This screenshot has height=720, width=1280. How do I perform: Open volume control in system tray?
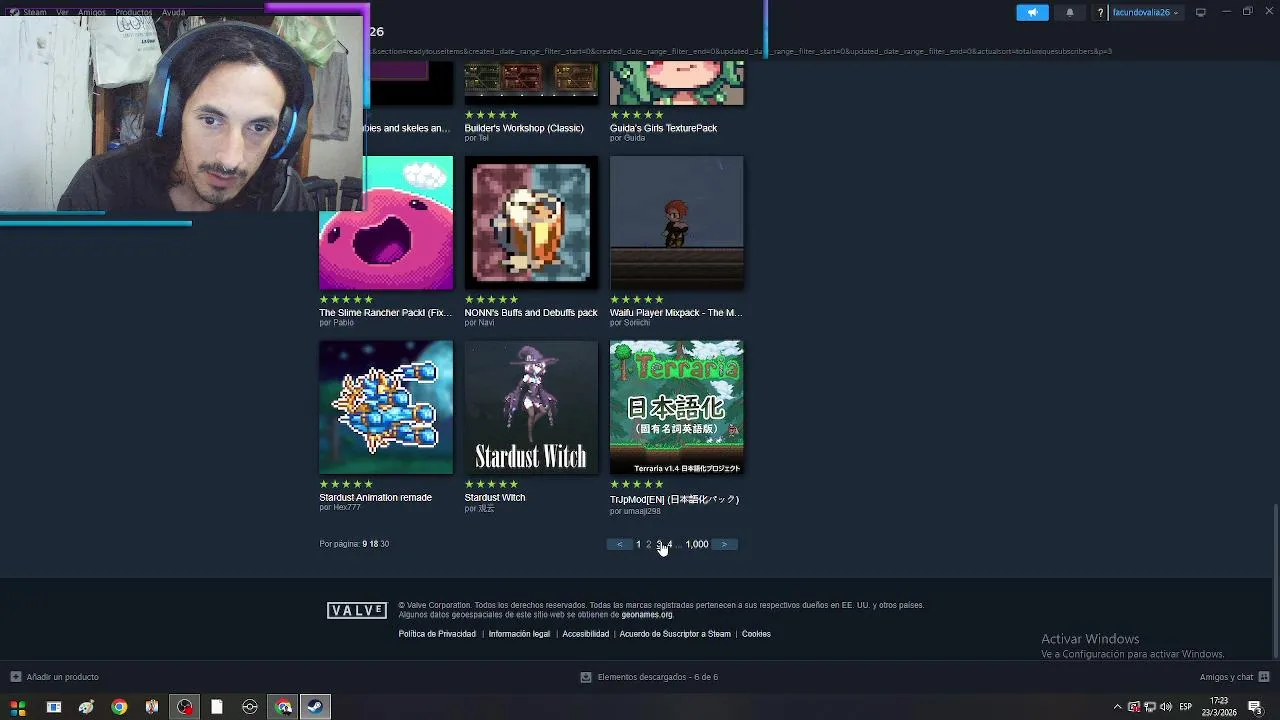[x=1166, y=707]
